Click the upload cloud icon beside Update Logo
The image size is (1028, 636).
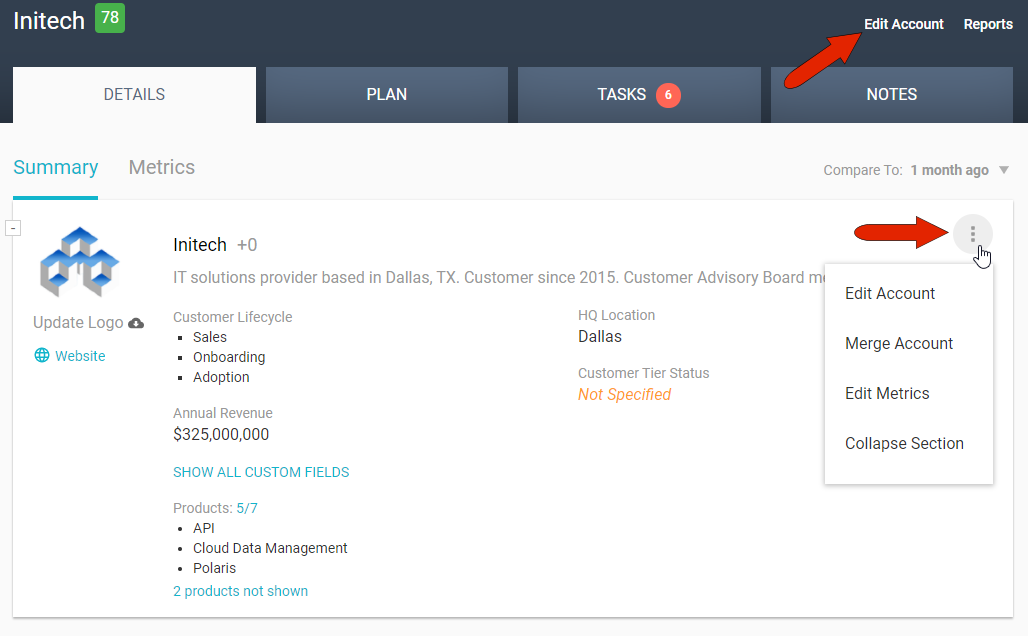point(136,323)
